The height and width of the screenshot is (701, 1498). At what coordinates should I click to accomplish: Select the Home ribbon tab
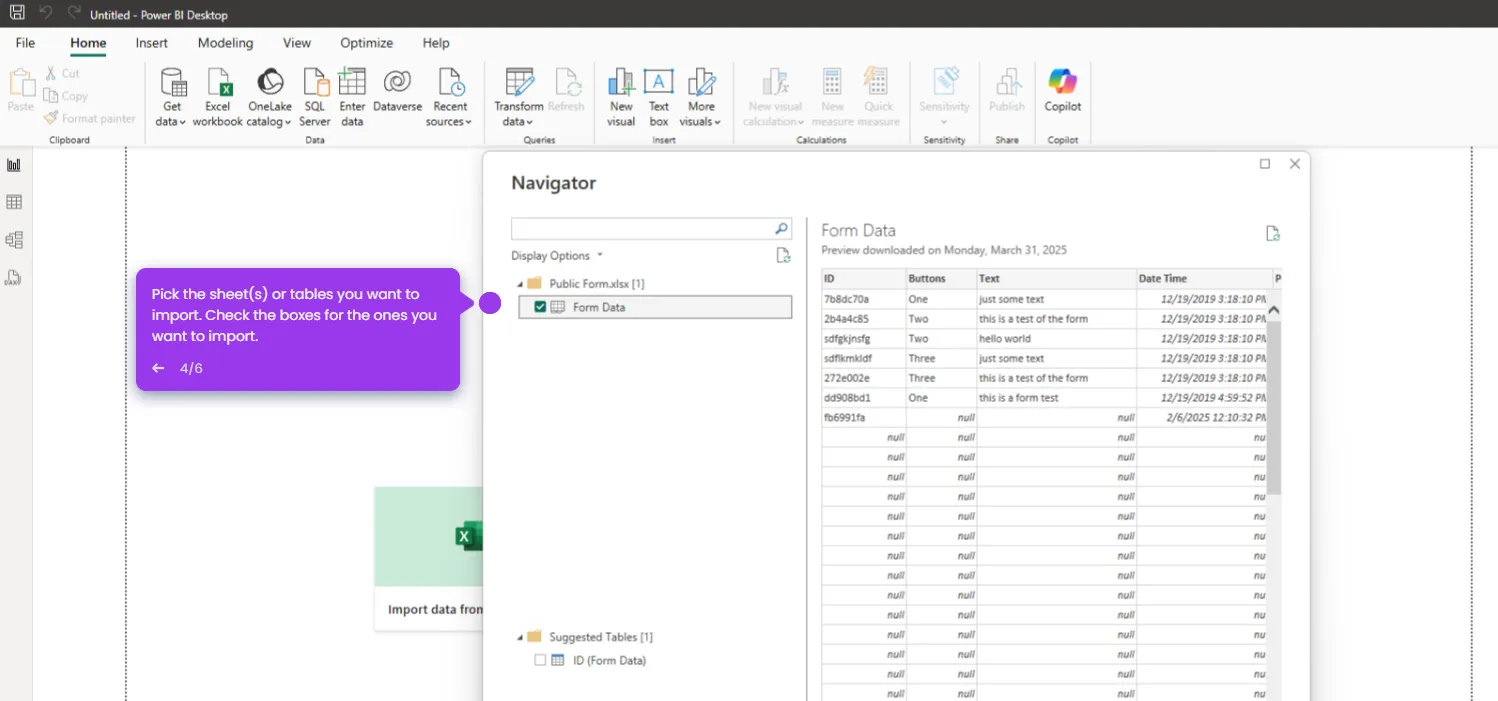click(x=88, y=43)
